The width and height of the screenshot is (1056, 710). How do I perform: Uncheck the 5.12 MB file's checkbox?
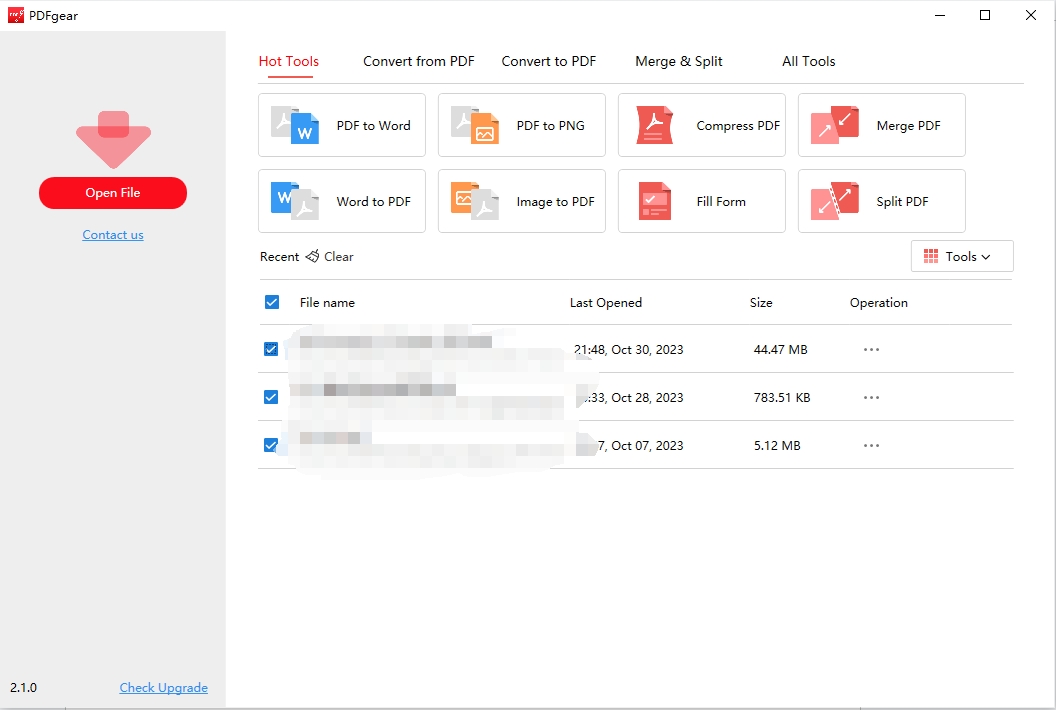[271, 445]
